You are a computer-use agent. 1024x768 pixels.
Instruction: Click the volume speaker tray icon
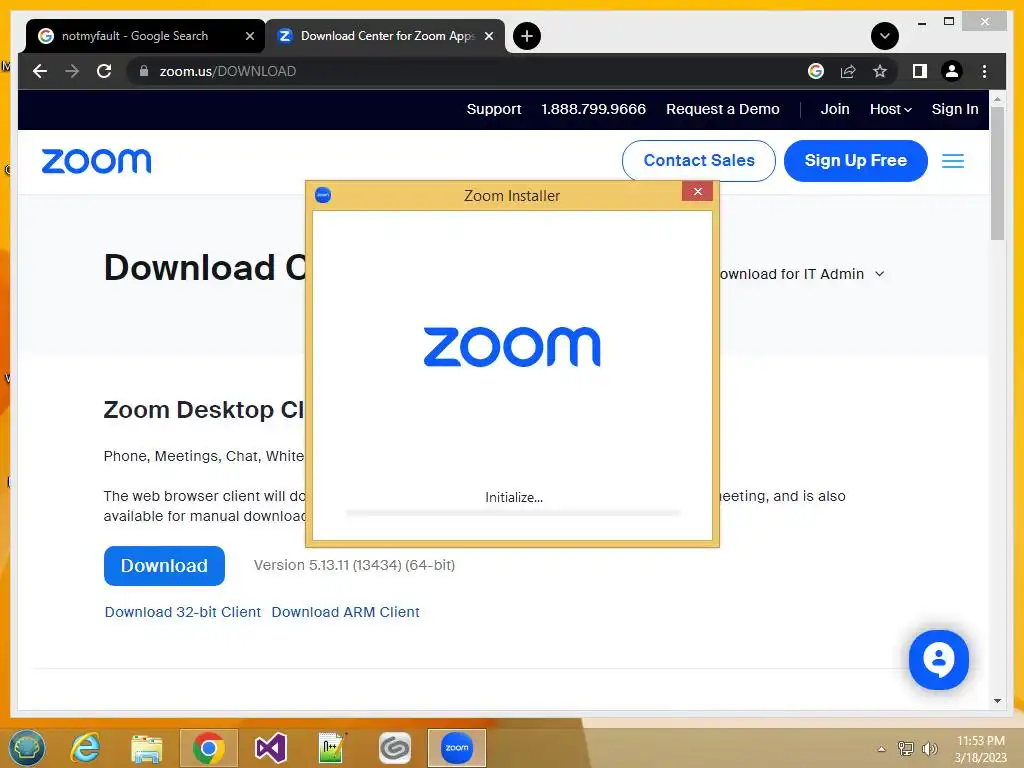[x=929, y=748]
